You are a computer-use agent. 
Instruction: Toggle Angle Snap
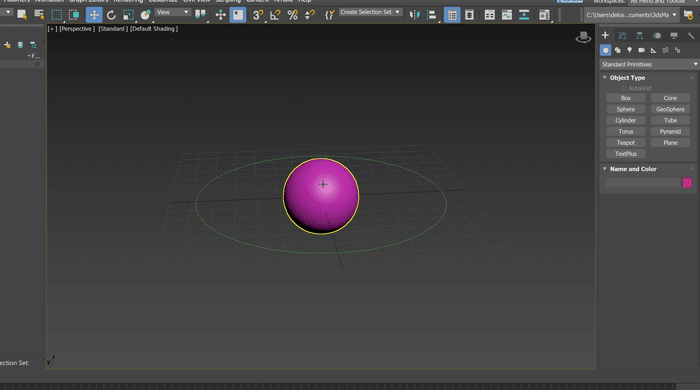275,15
